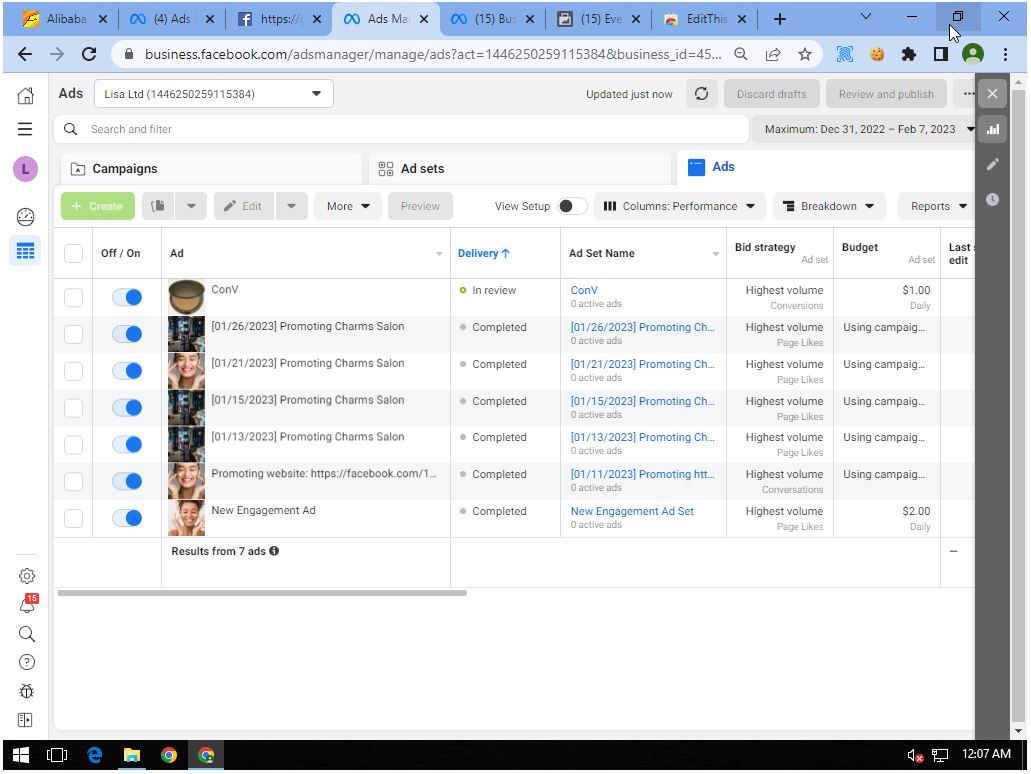Open the Windows Start menu
Viewport: 1031px width, 774px height.
21,755
